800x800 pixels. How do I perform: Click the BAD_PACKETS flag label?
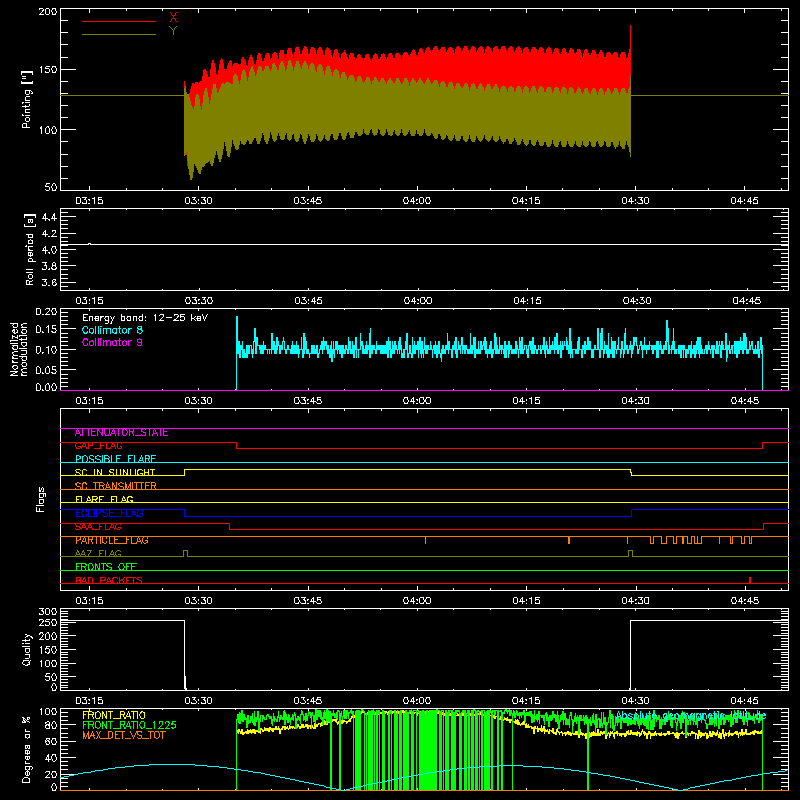(x=109, y=580)
